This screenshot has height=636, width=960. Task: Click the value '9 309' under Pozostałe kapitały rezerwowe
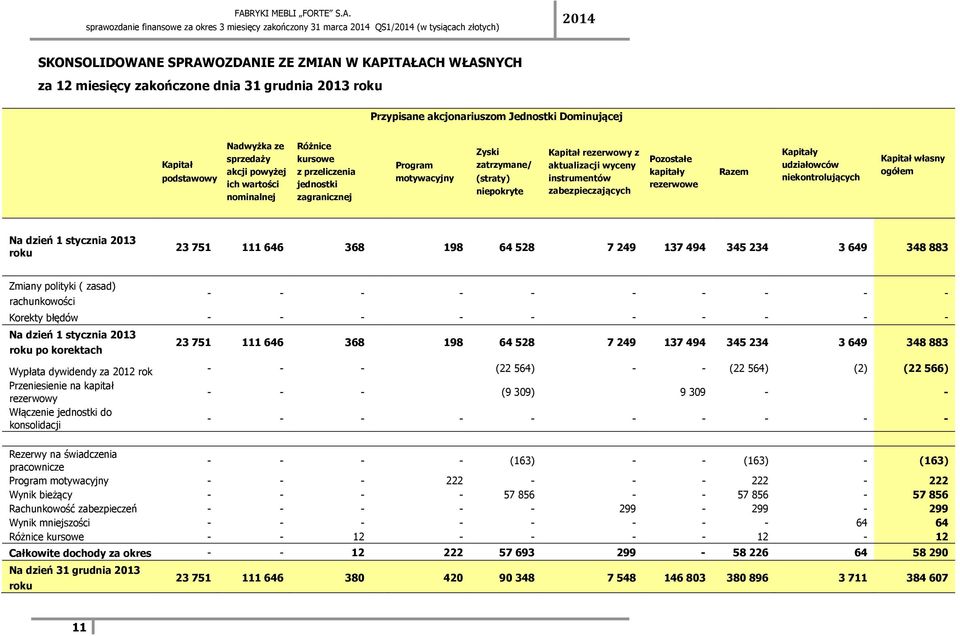[x=692, y=392]
